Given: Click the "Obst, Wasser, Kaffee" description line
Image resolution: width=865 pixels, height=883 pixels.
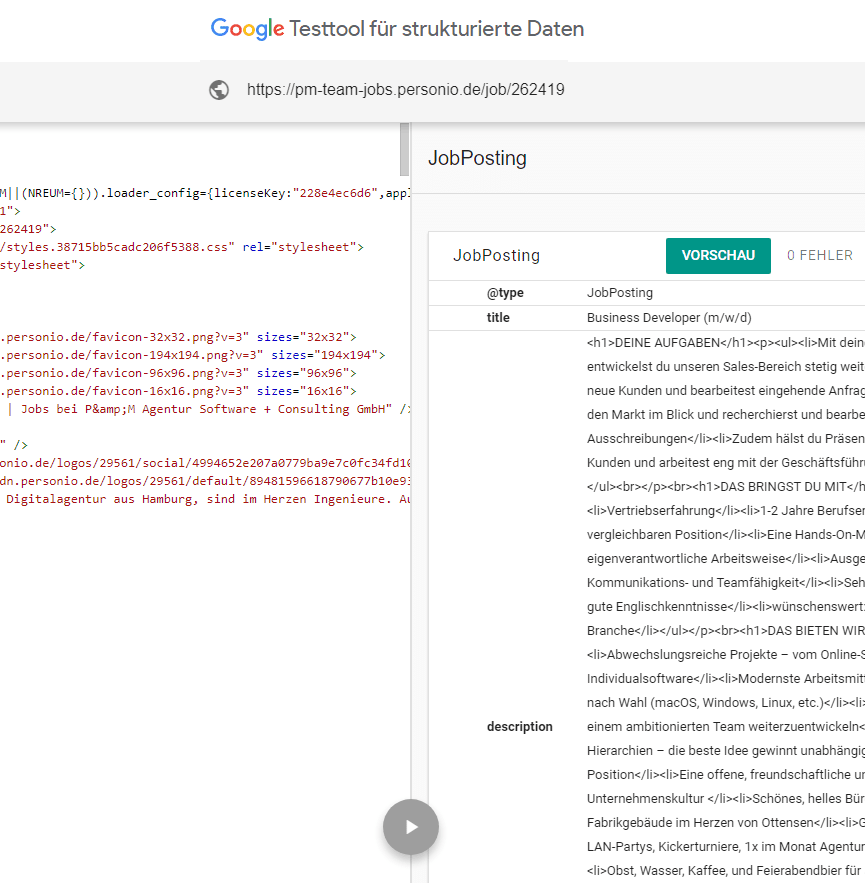Looking at the screenshot, I should (726, 871).
